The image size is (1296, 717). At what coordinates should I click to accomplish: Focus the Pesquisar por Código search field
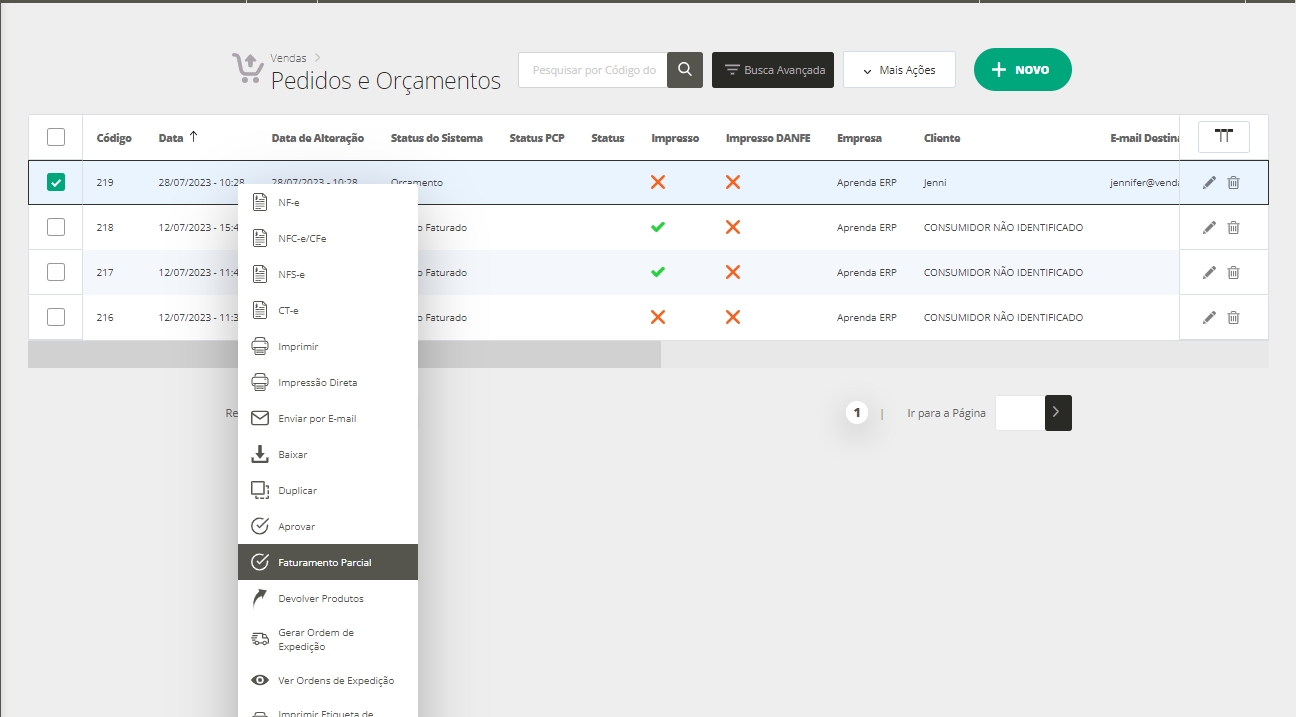[x=593, y=70]
